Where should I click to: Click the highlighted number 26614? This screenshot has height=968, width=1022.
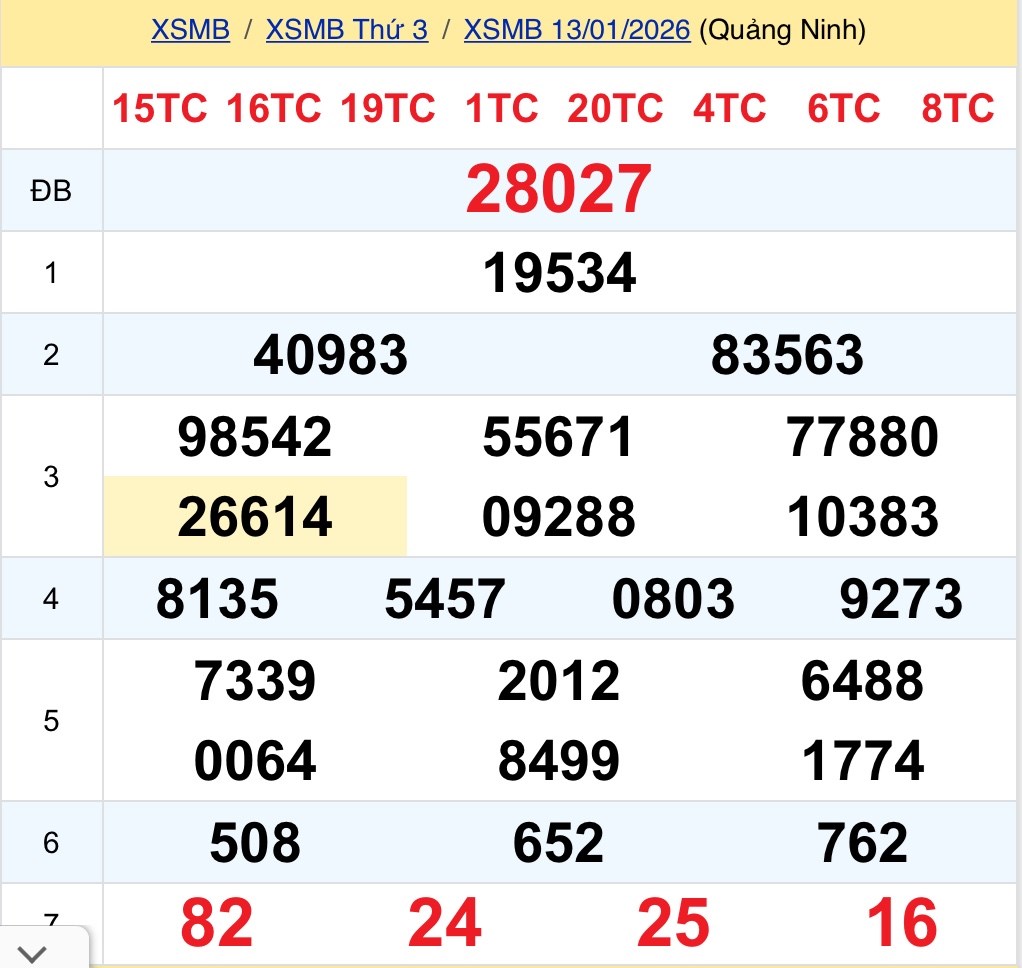[x=255, y=517]
